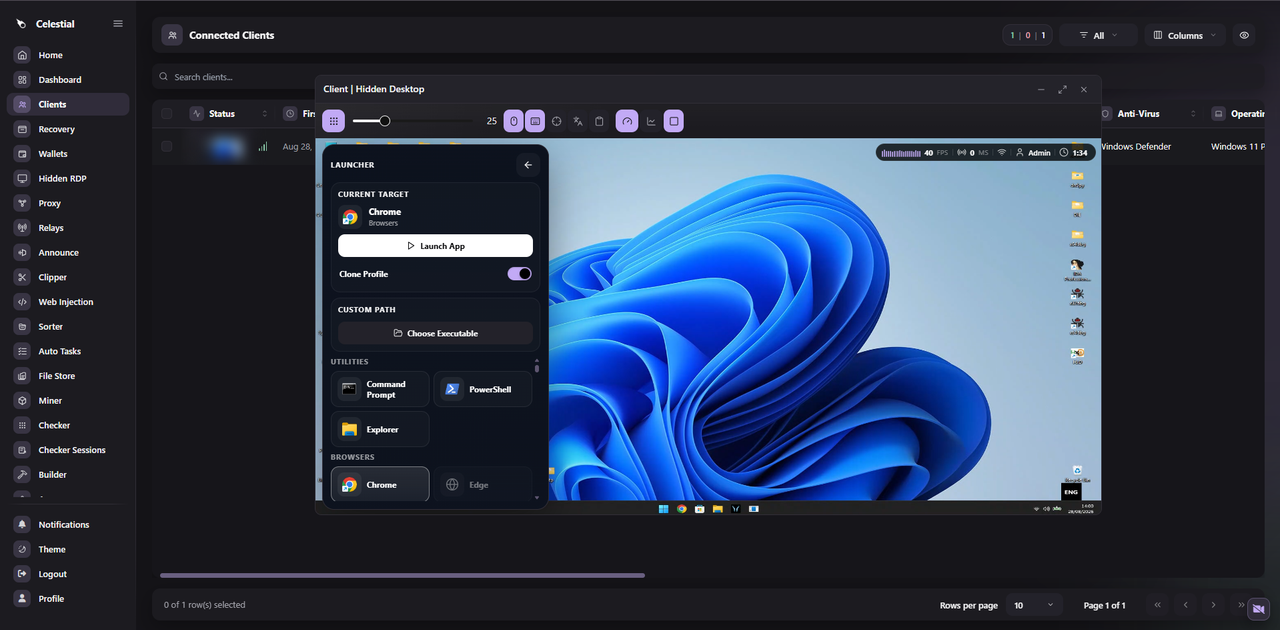Expand the Columns dropdown
This screenshot has height=630, width=1280.
[x=1185, y=35]
